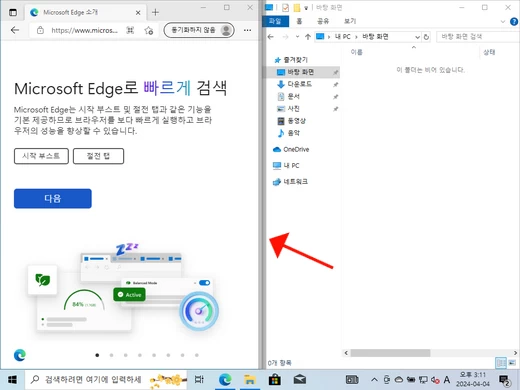This screenshot has width=520, height=390.
Task: Open taskbar clock showing 오후 3:11
Action: (473, 379)
